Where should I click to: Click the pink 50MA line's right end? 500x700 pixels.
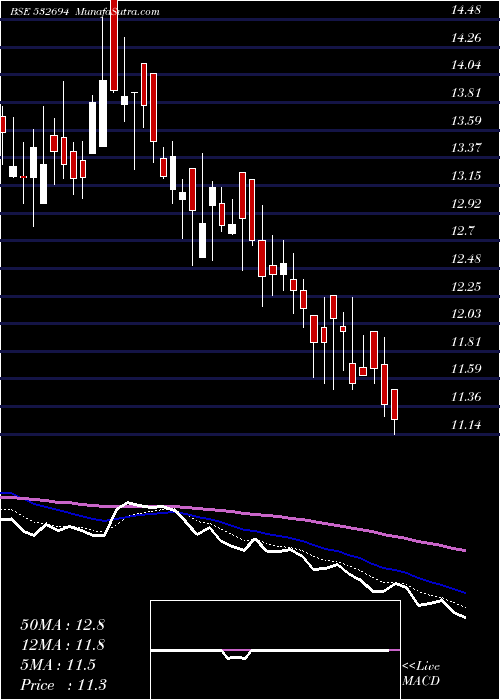tap(464, 550)
